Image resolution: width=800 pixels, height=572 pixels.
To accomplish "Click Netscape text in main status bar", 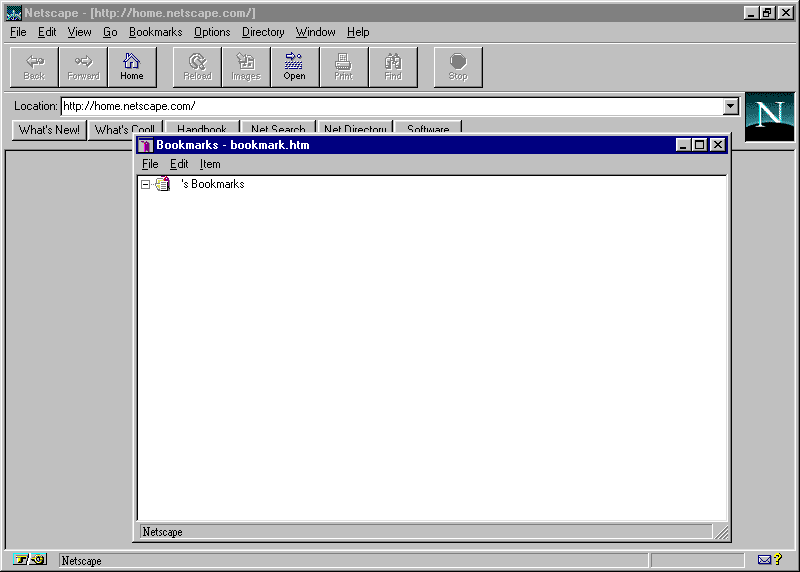I will pos(82,561).
